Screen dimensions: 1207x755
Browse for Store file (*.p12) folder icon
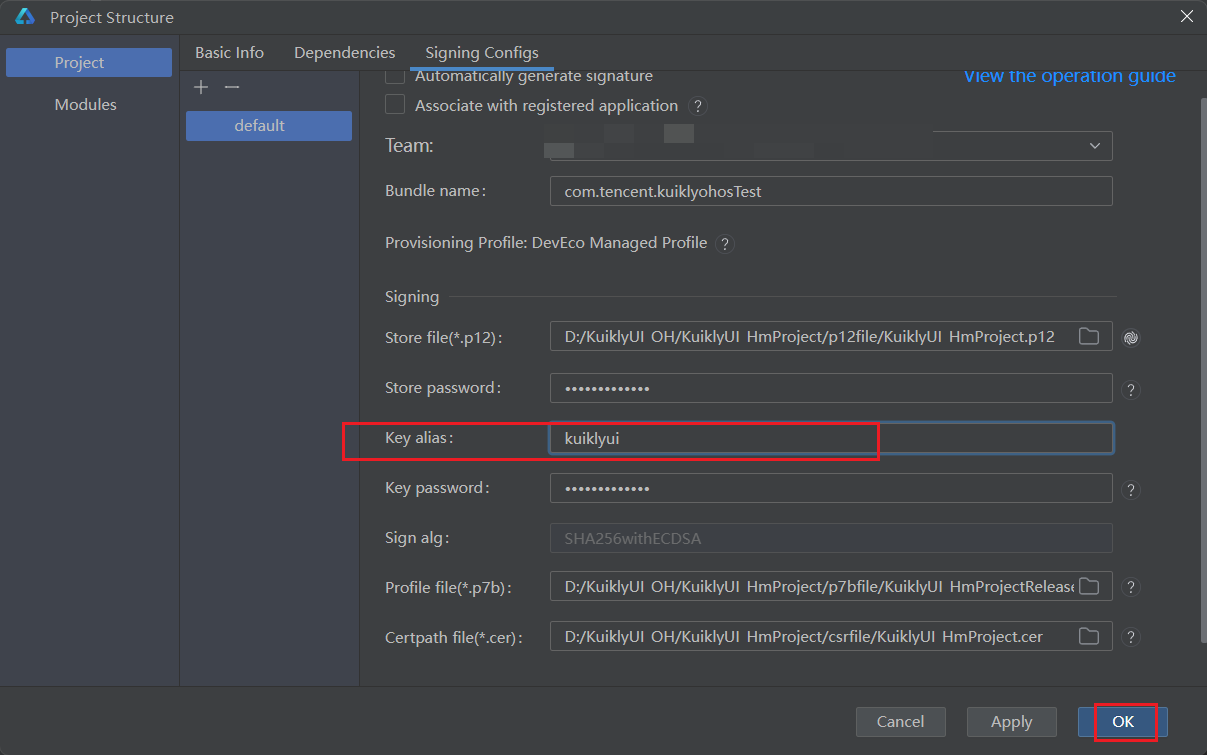click(x=1089, y=337)
